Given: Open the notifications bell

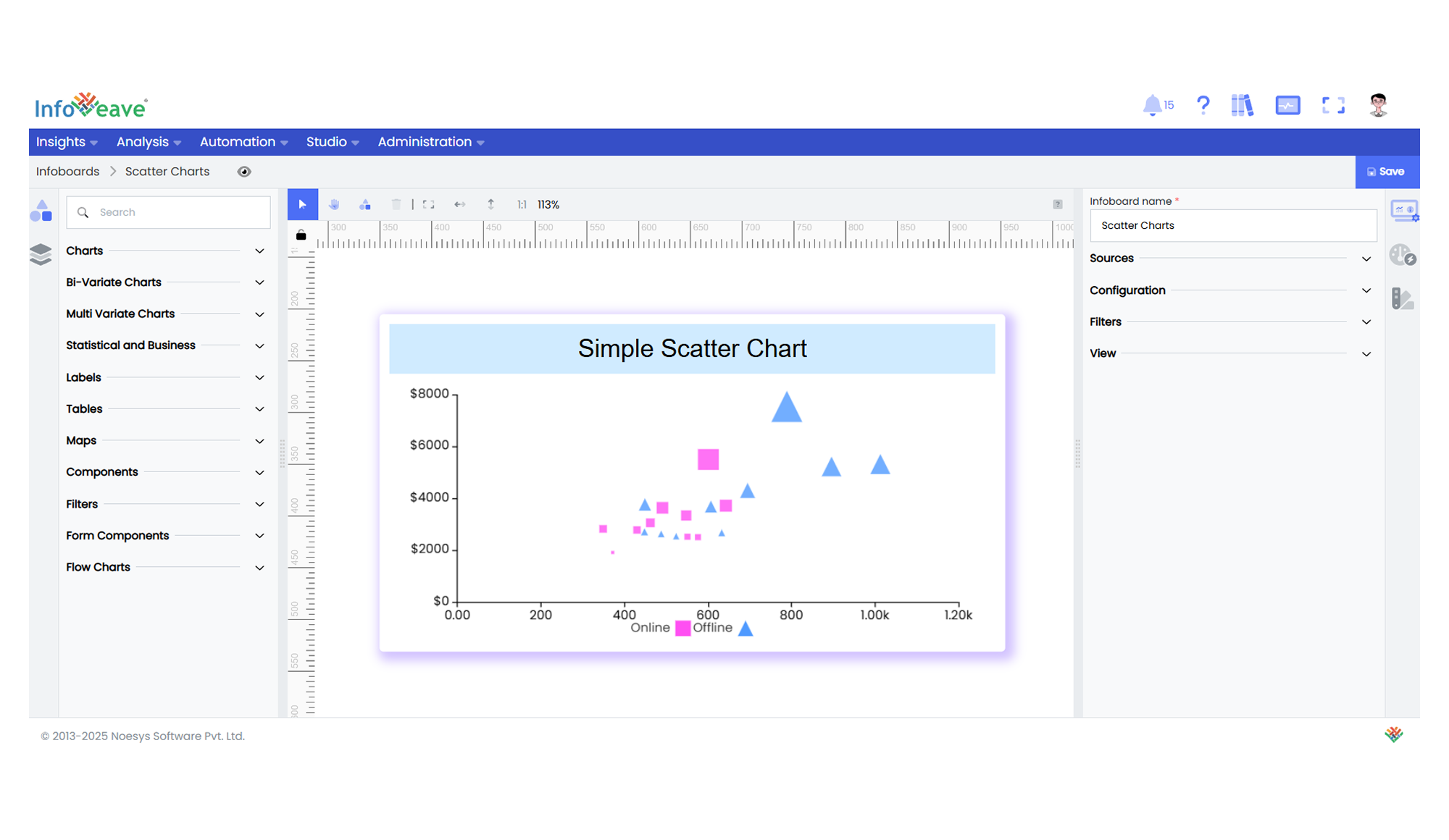Looking at the screenshot, I should point(1152,105).
